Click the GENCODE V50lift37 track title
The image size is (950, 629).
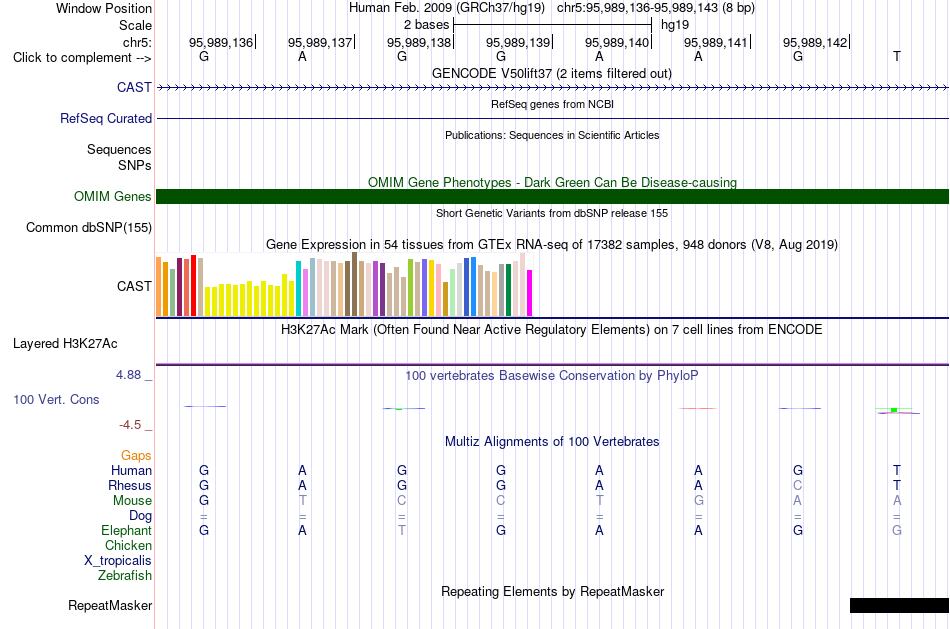[551, 73]
